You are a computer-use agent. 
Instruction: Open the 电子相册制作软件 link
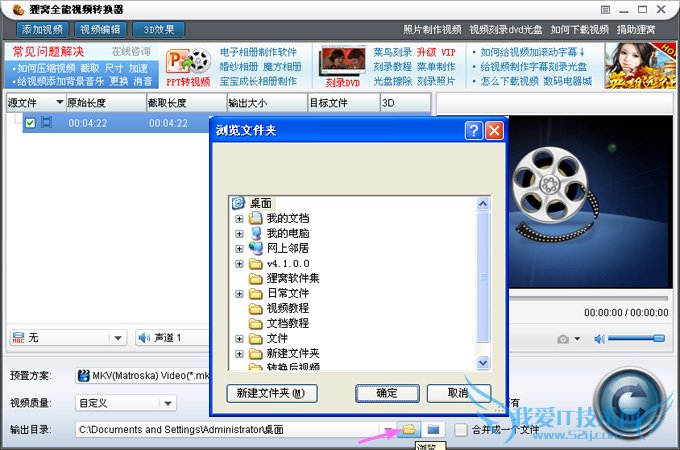pyautogui.click(x=258, y=52)
